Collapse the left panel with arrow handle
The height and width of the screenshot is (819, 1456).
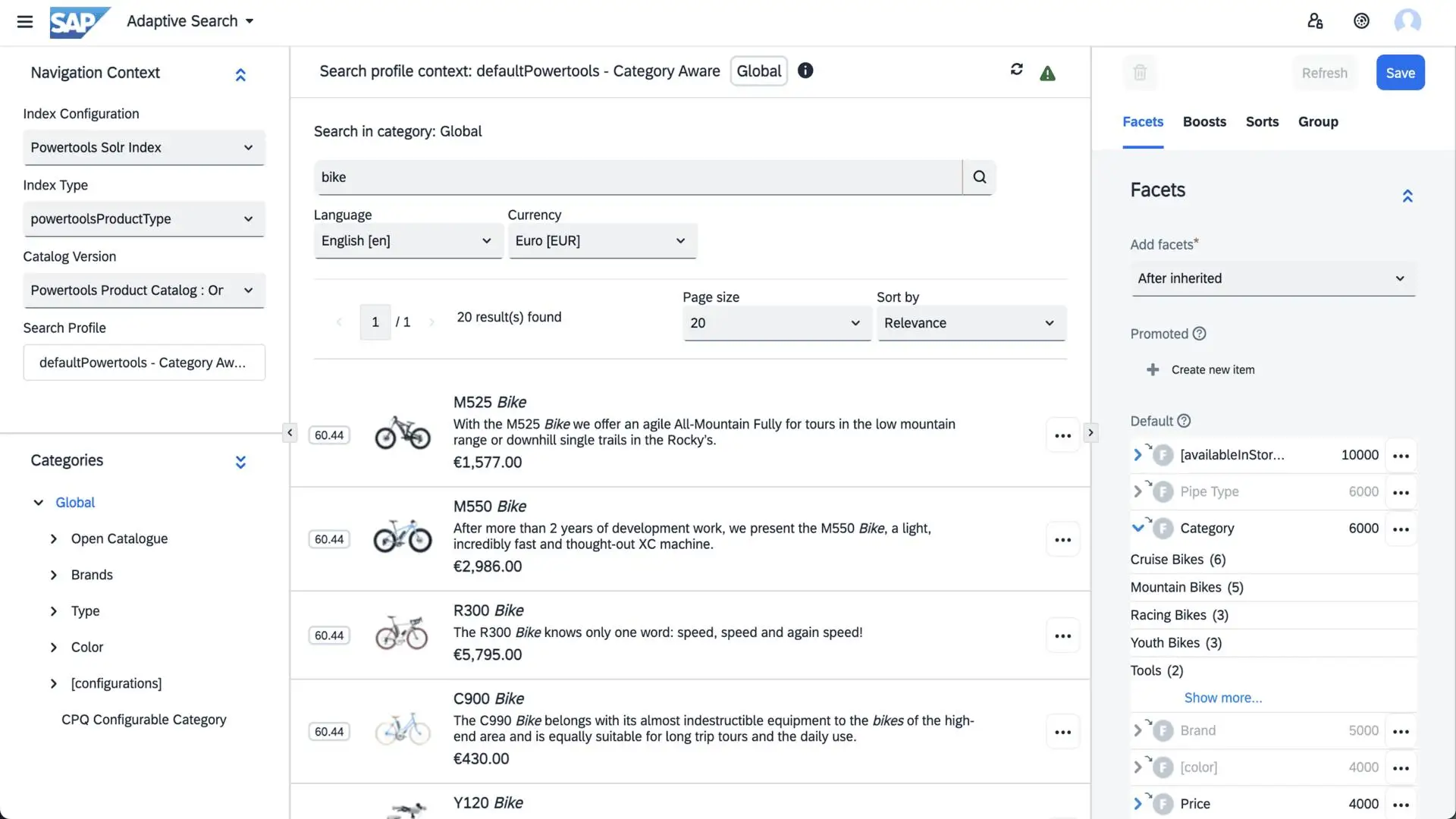pyautogui.click(x=290, y=432)
